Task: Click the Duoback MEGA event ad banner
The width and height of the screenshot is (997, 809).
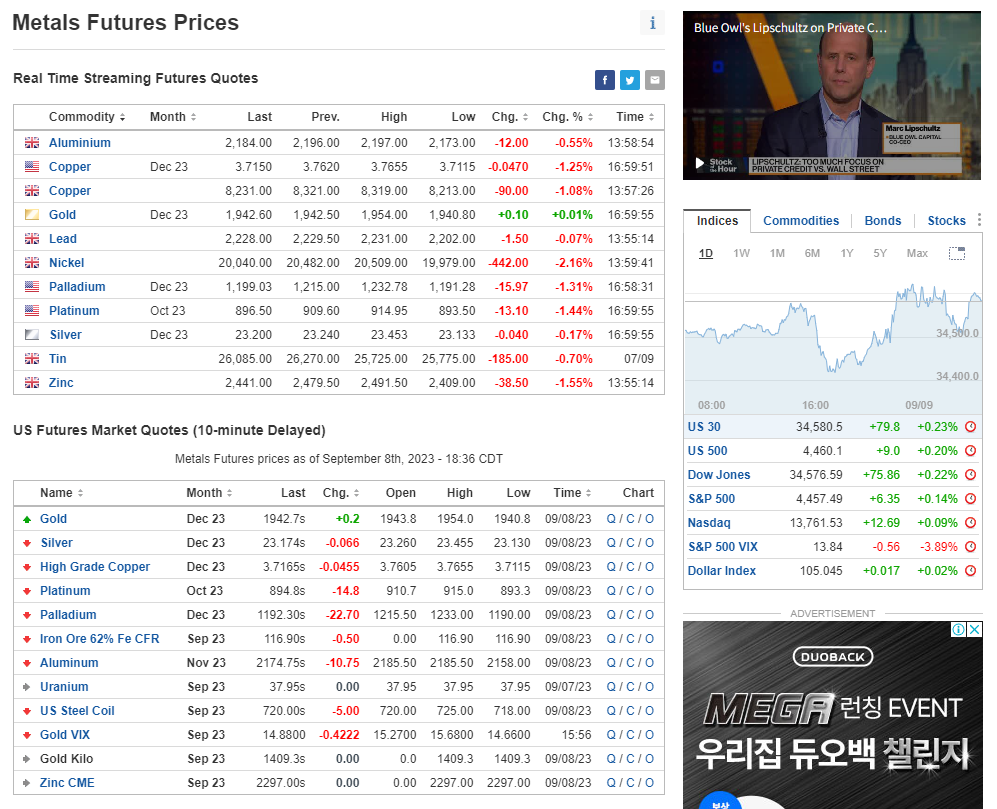Action: (x=832, y=716)
